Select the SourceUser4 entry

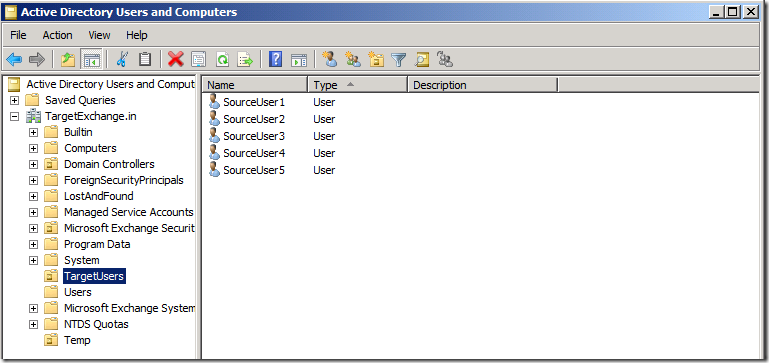254,153
